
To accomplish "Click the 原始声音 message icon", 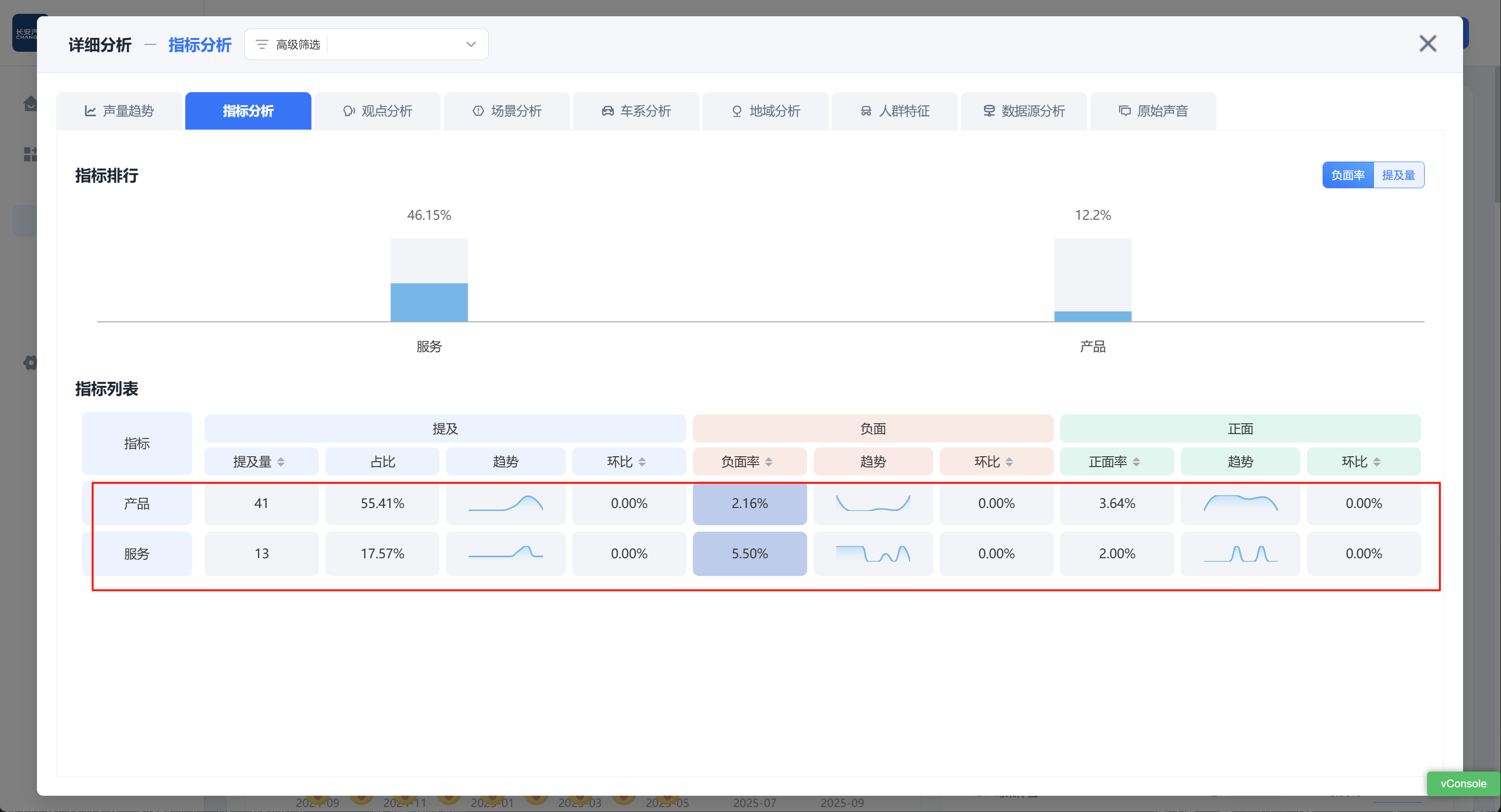I will click(1125, 111).
